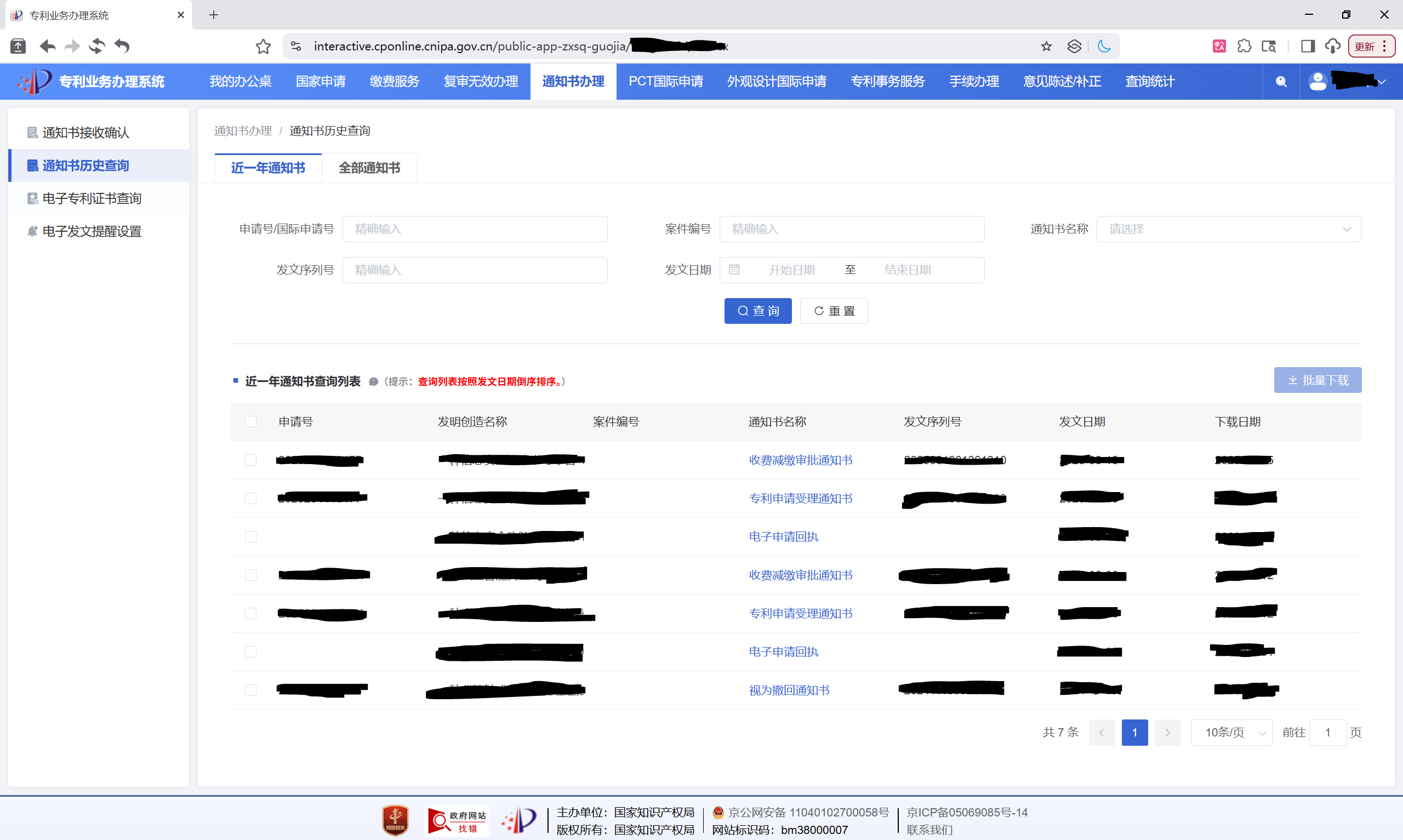Switch to the 全部通知书 tab
This screenshot has height=840, width=1403.
click(368, 168)
